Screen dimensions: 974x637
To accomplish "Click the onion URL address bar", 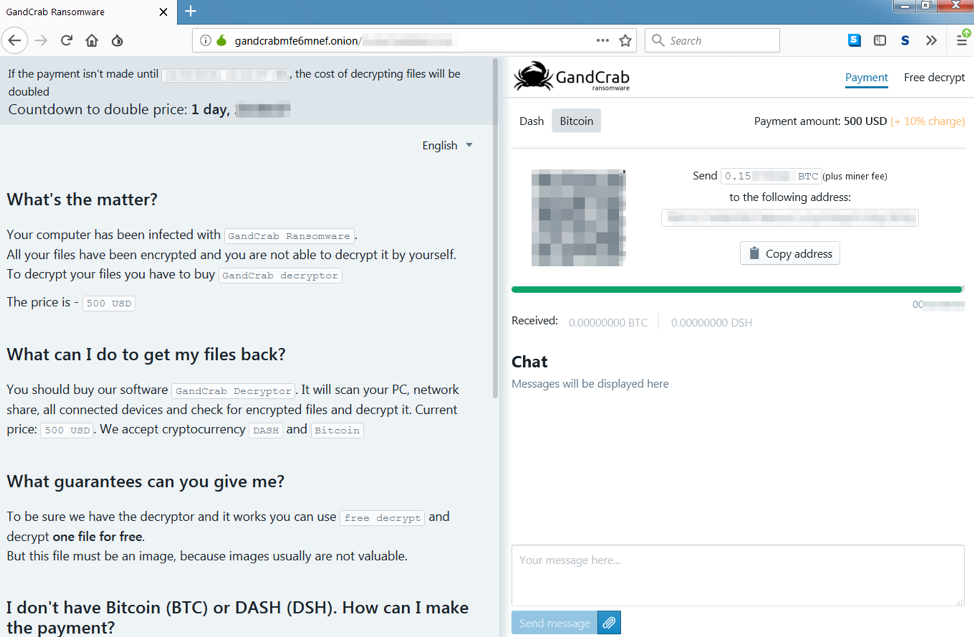I will pyautogui.click(x=413, y=41).
